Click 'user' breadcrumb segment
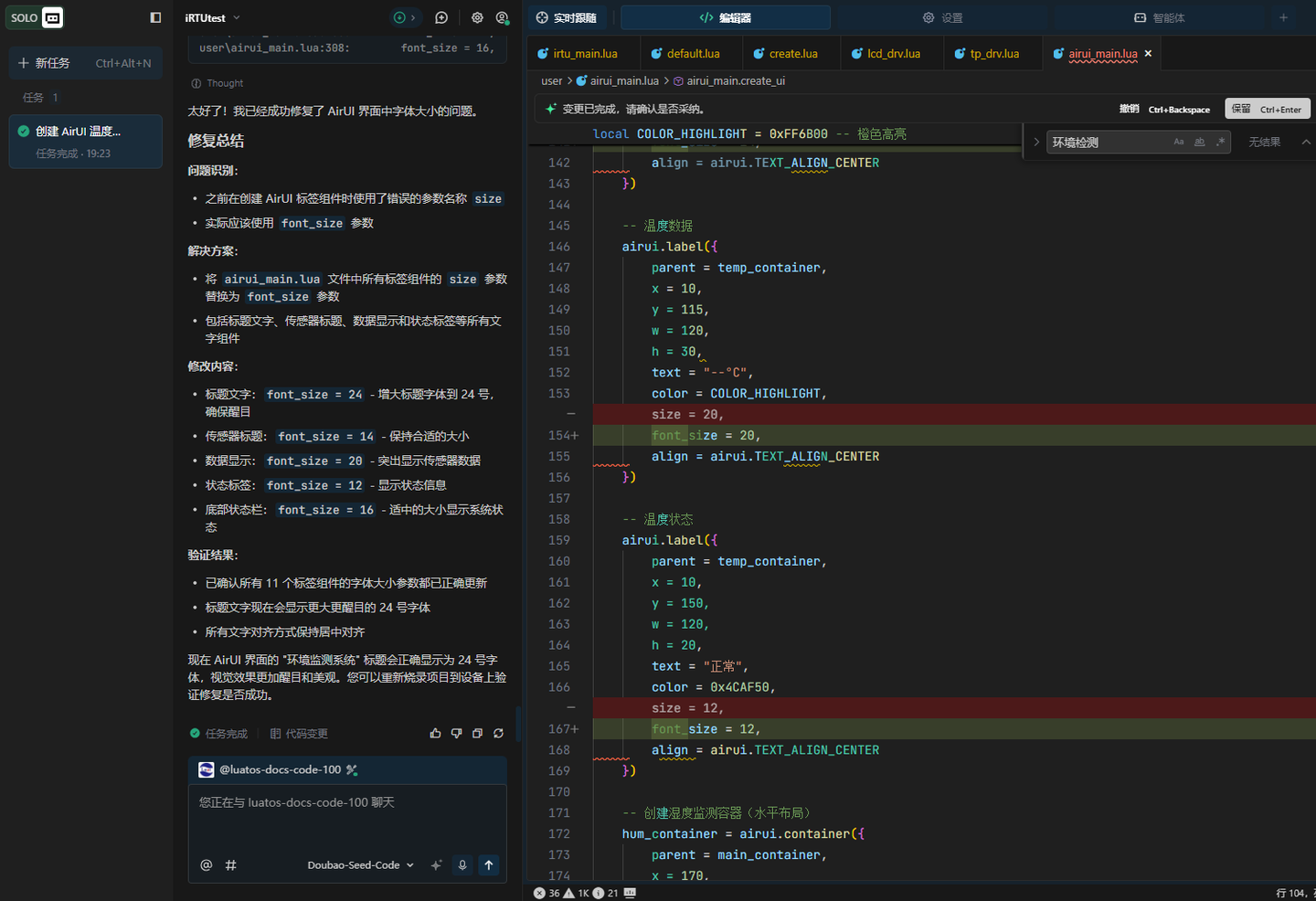 [552, 80]
